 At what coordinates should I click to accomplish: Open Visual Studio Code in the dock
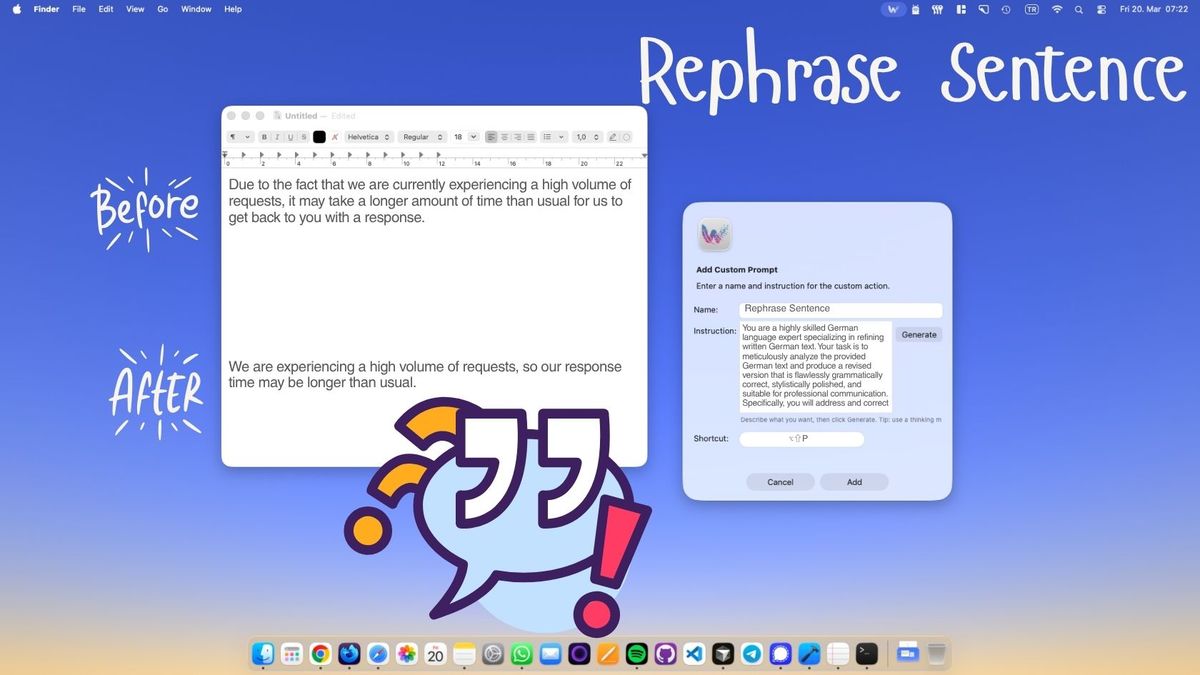694,654
